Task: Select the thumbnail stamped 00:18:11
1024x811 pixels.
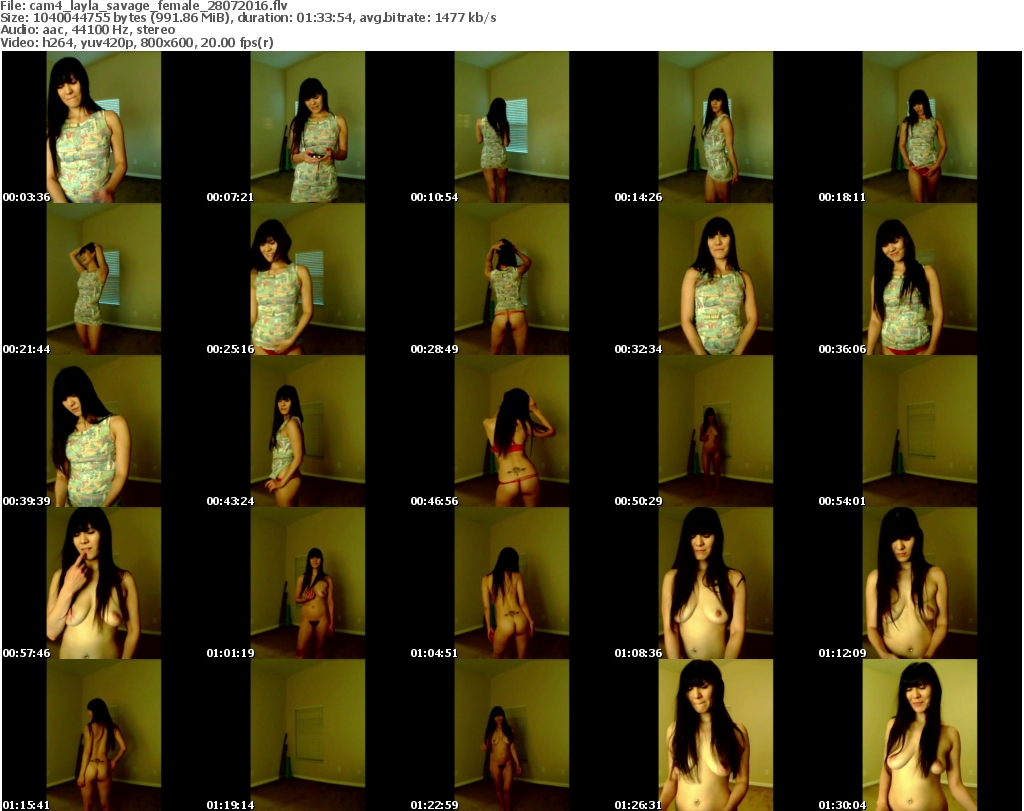Action: coord(920,127)
